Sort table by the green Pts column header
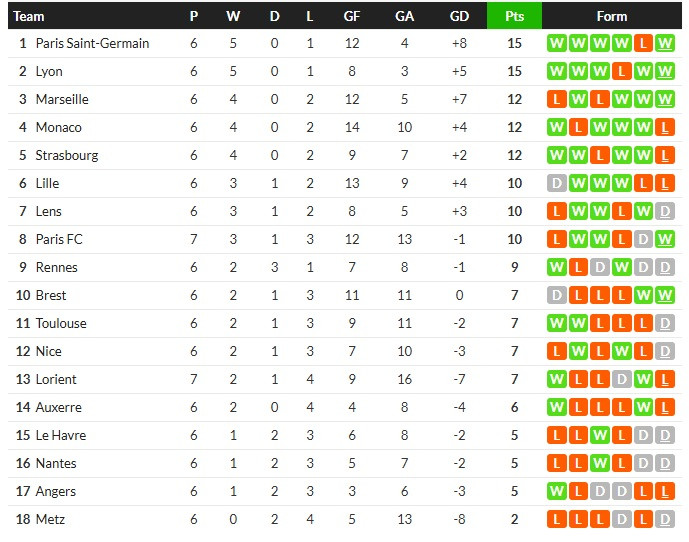Viewport: 689px width, 542px height. coord(514,16)
